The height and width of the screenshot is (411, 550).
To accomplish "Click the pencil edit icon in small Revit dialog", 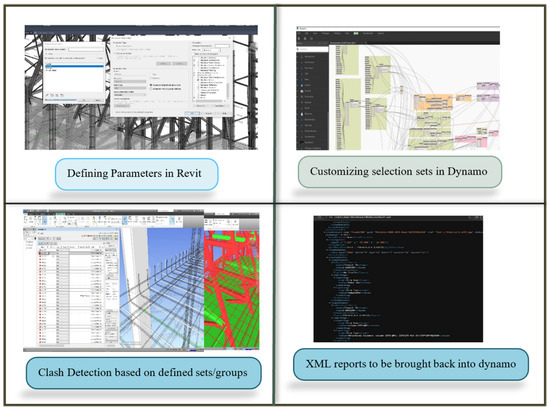I will tap(47, 95).
